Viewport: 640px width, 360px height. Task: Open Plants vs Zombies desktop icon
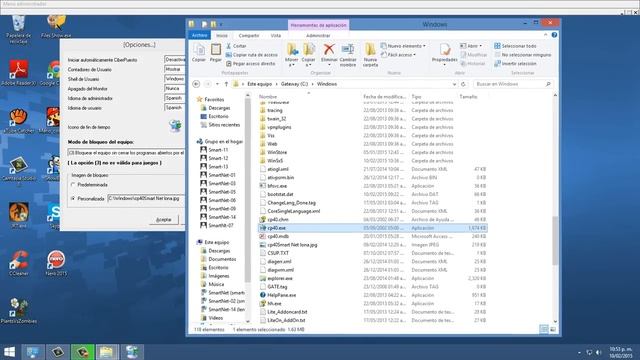click(x=19, y=311)
